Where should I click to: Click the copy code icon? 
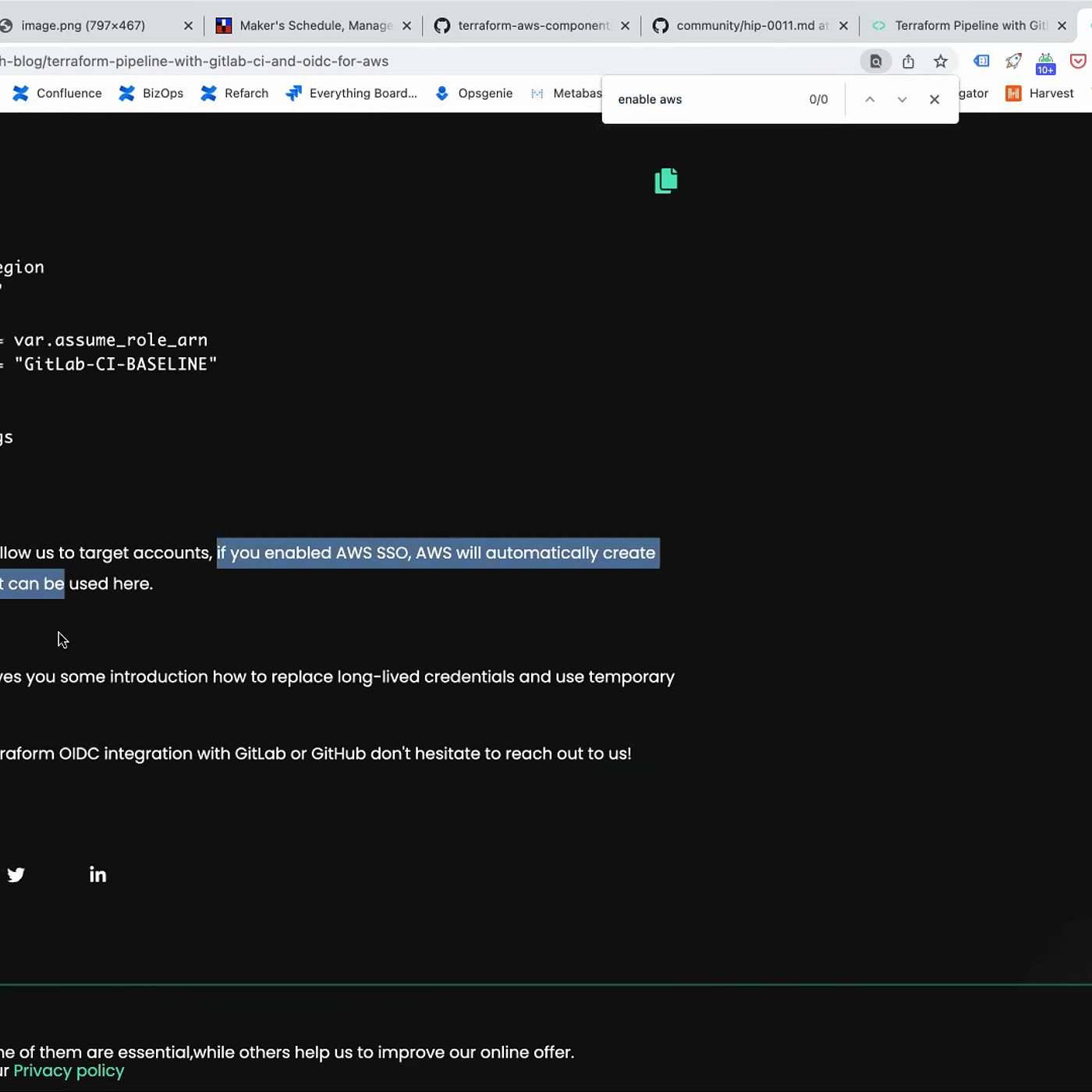click(x=666, y=181)
